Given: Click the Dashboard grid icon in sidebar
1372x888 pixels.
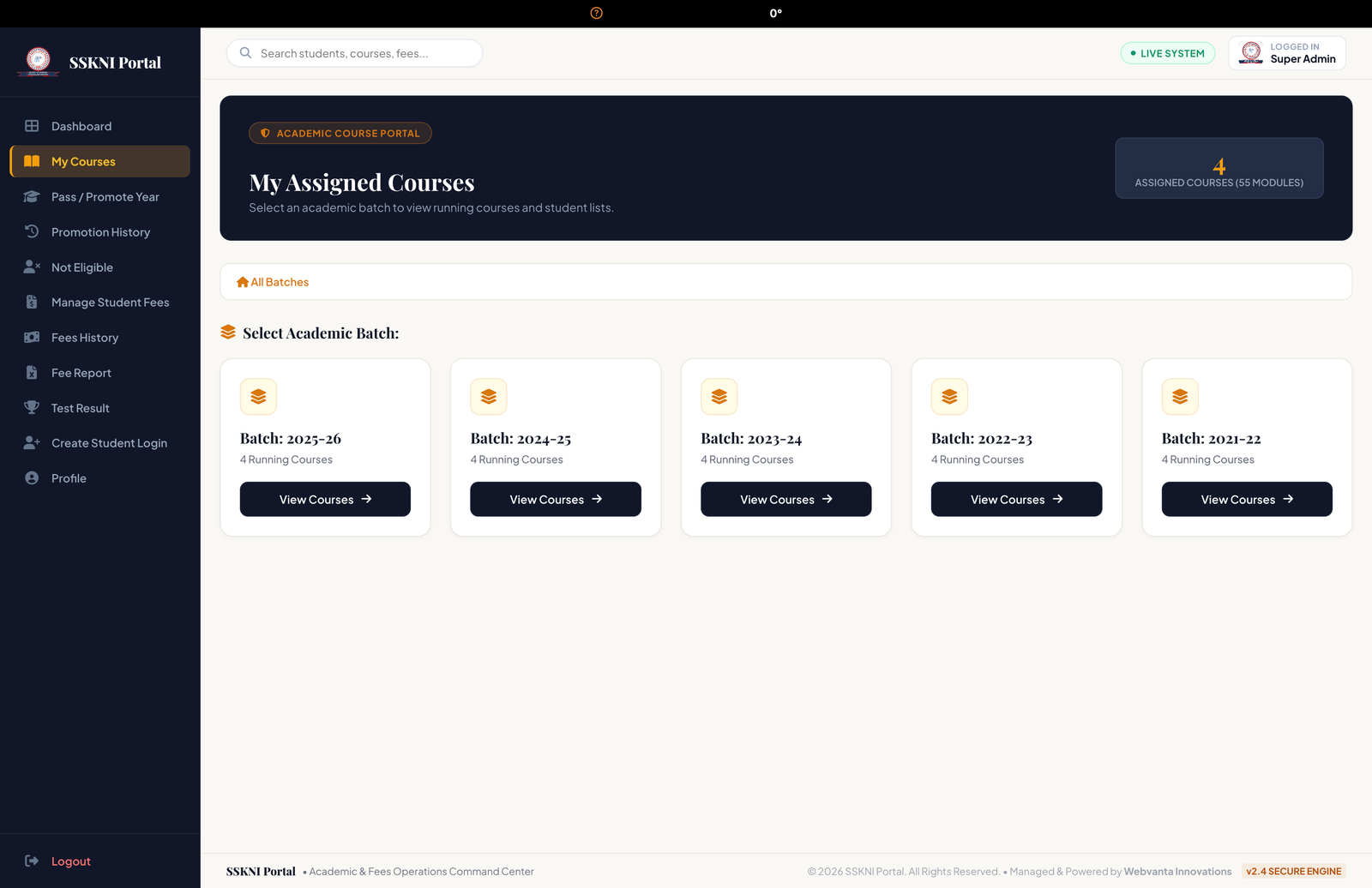Looking at the screenshot, I should pos(32,126).
